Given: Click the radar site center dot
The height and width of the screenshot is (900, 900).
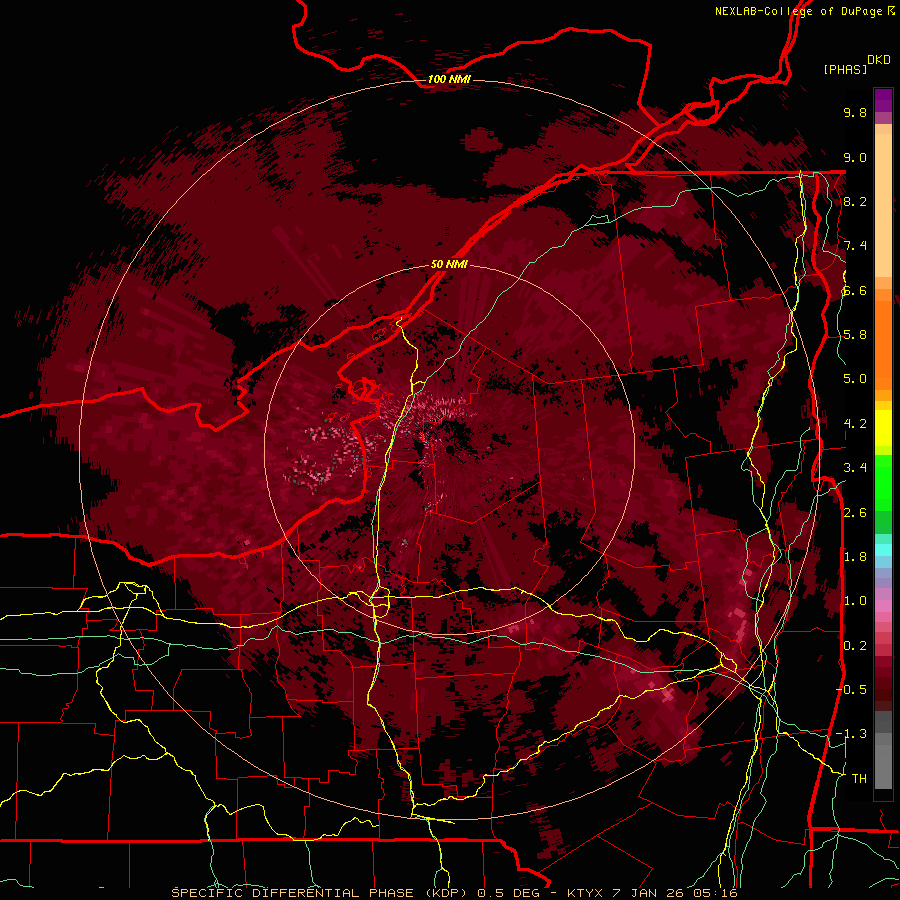Looking at the screenshot, I should [x=450, y=449].
